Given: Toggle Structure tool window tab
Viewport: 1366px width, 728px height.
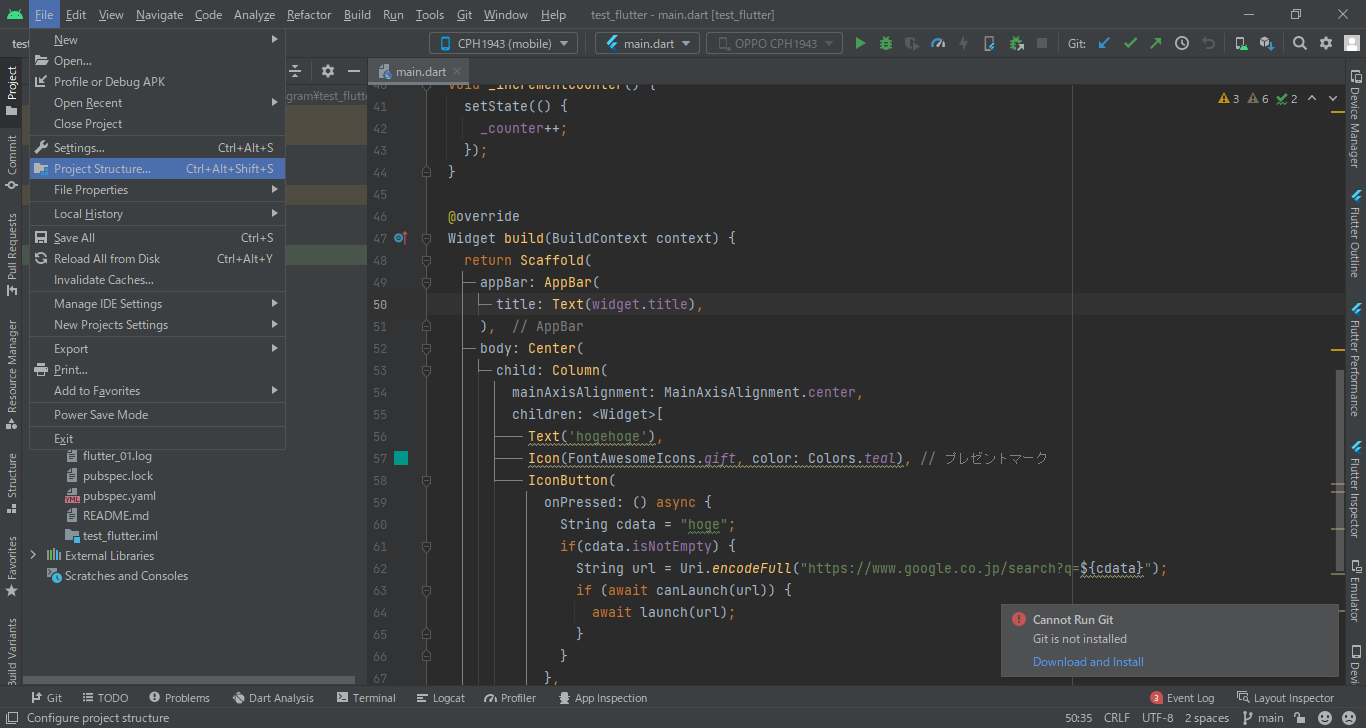Looking at the screenshot, I should tap(12, 483).
